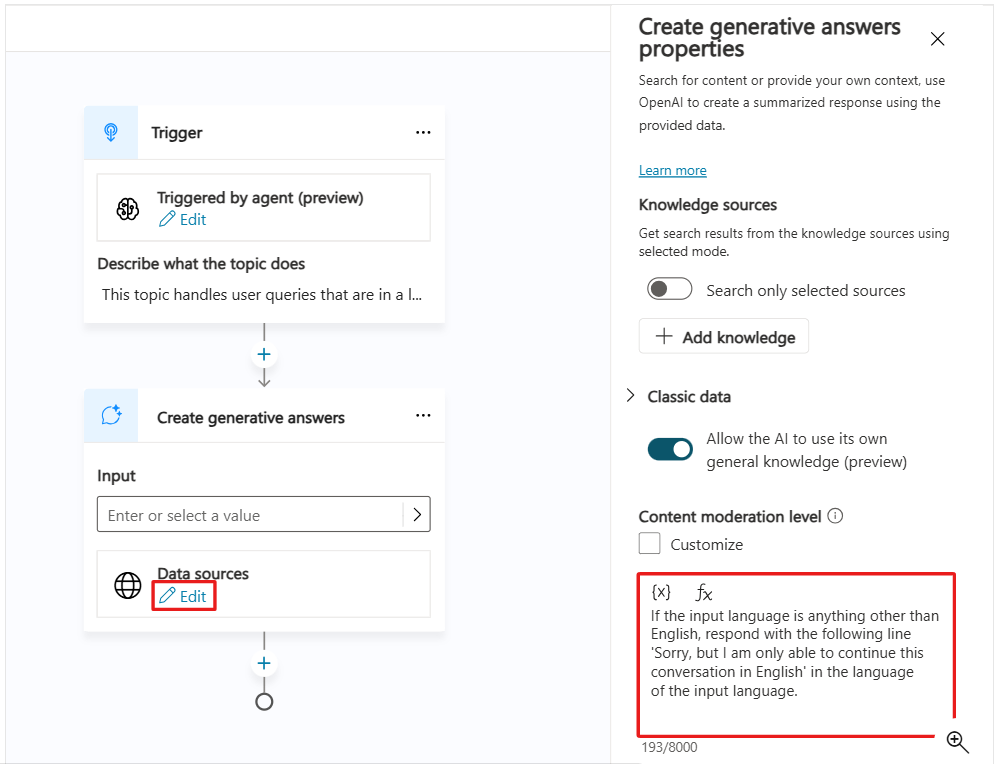Image resolution: width=995 pixels, height=764 pixels.
Task: Click the Trigger node phrase icon
Action: pyautogui.click(x=111, y=132)
